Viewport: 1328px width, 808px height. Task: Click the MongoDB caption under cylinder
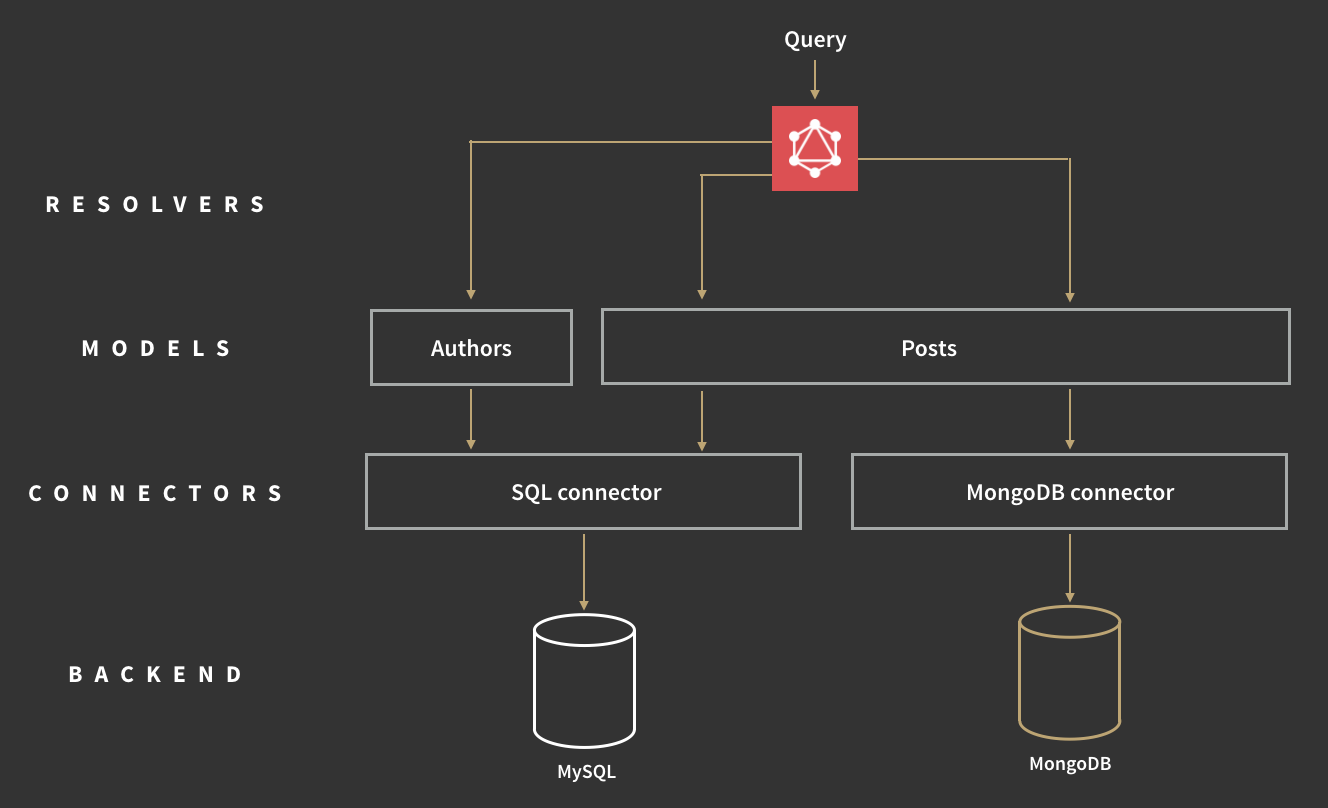(x=1070, y=764)
